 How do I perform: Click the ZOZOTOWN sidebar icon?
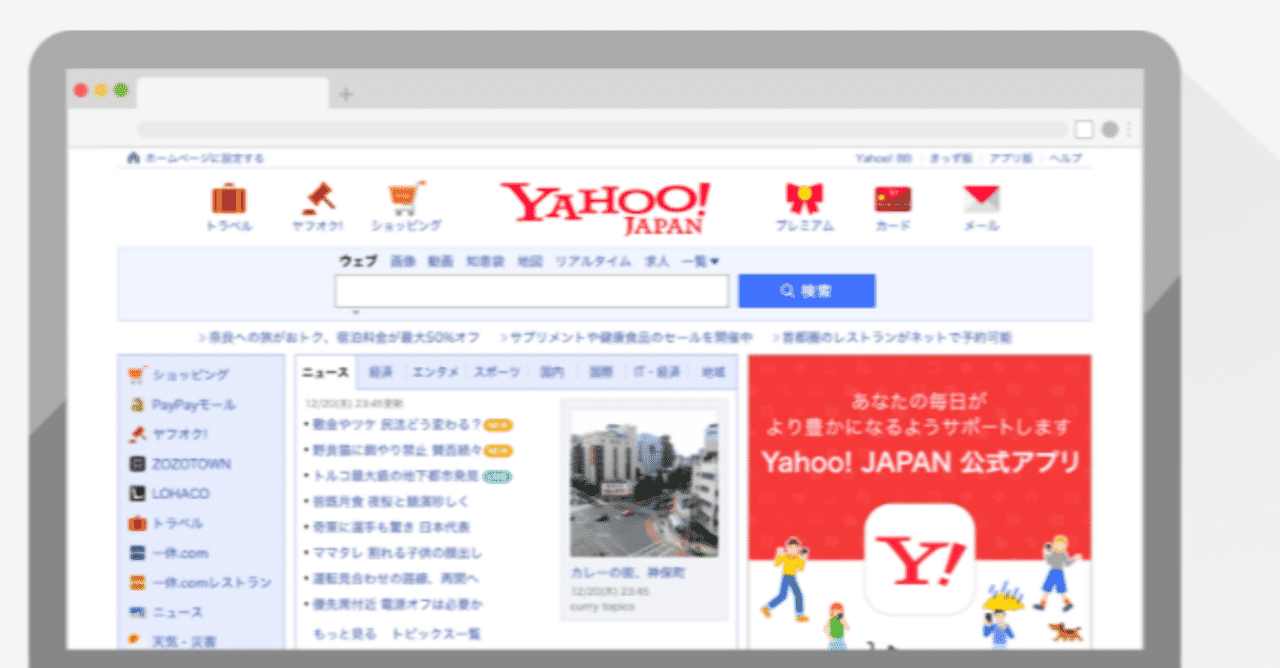(138, 464)
